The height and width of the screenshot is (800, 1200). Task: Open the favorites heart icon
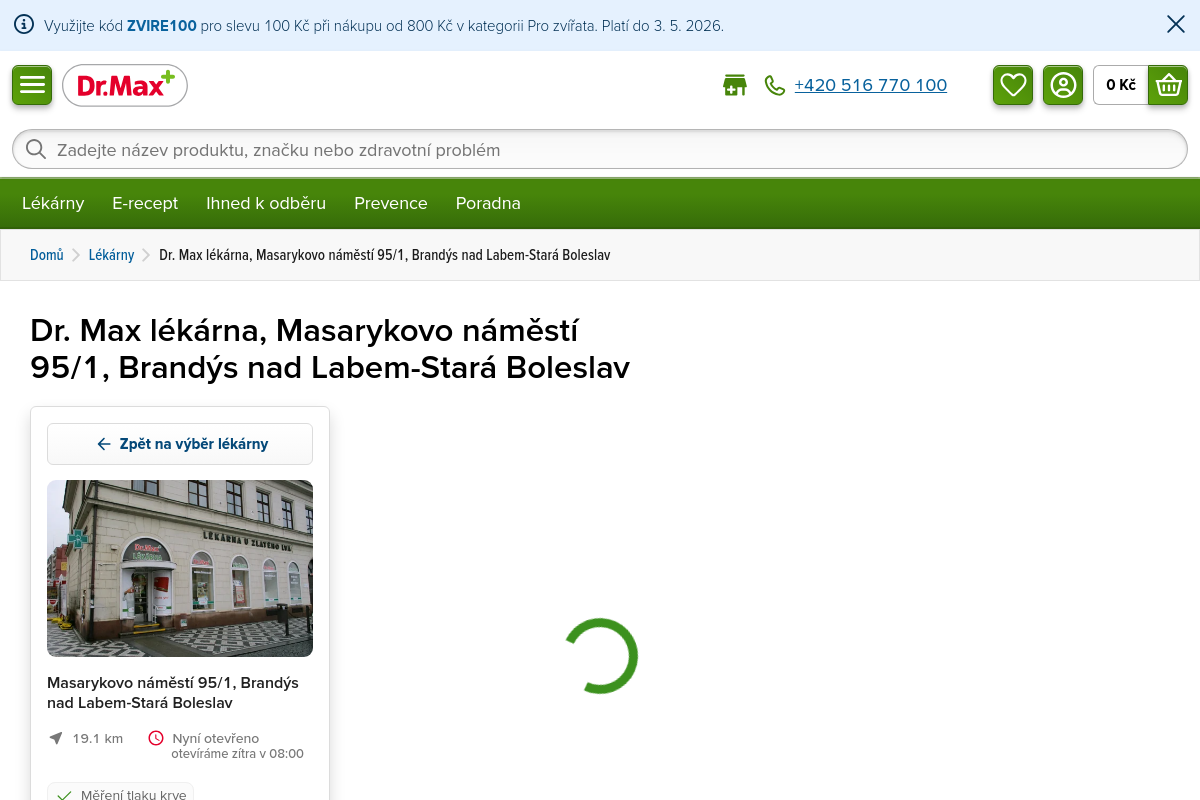pyautogui.click(x=1013, y=85)
